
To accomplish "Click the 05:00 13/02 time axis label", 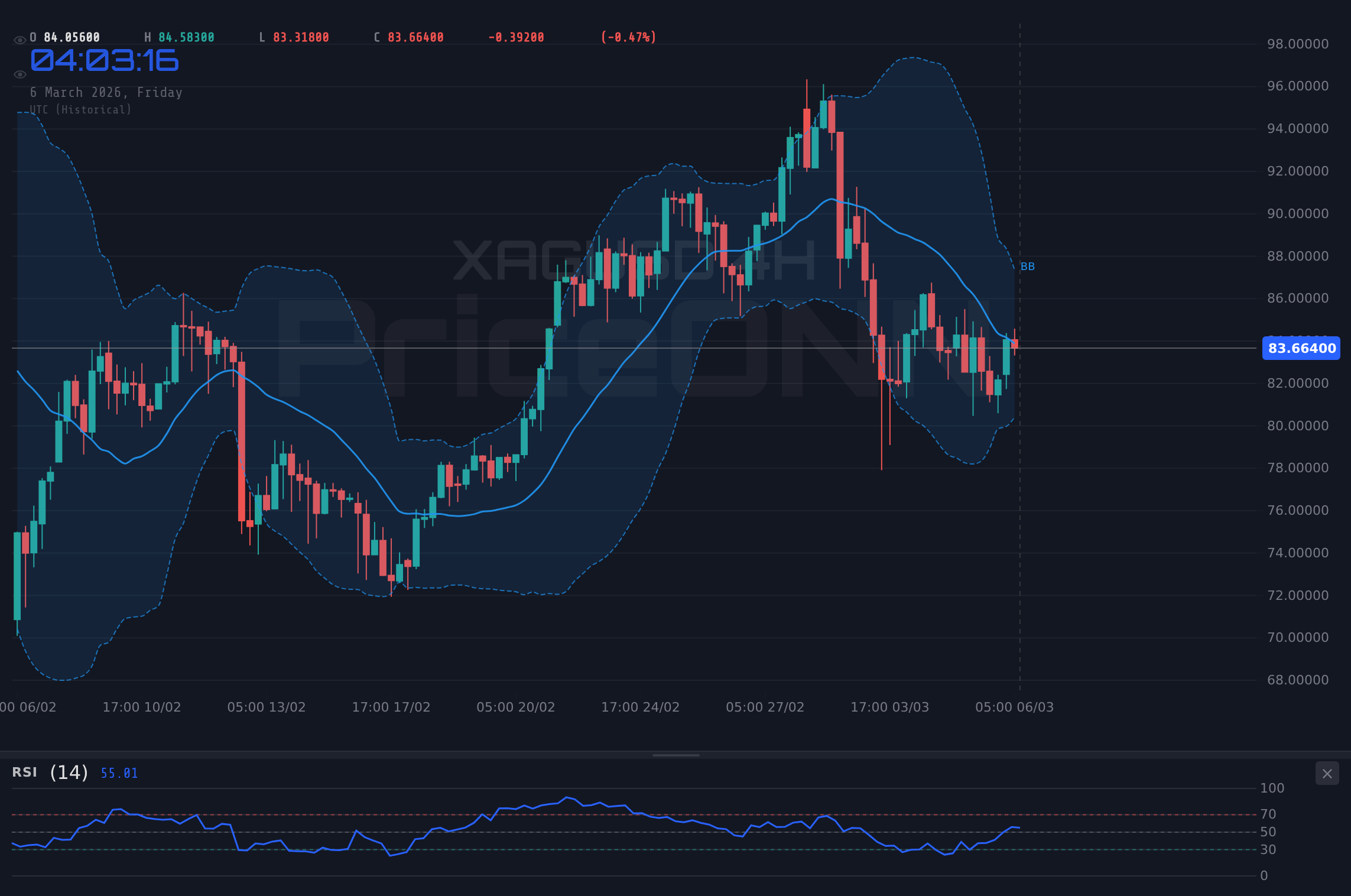I will pyautogui.click(x=267, y=707).
